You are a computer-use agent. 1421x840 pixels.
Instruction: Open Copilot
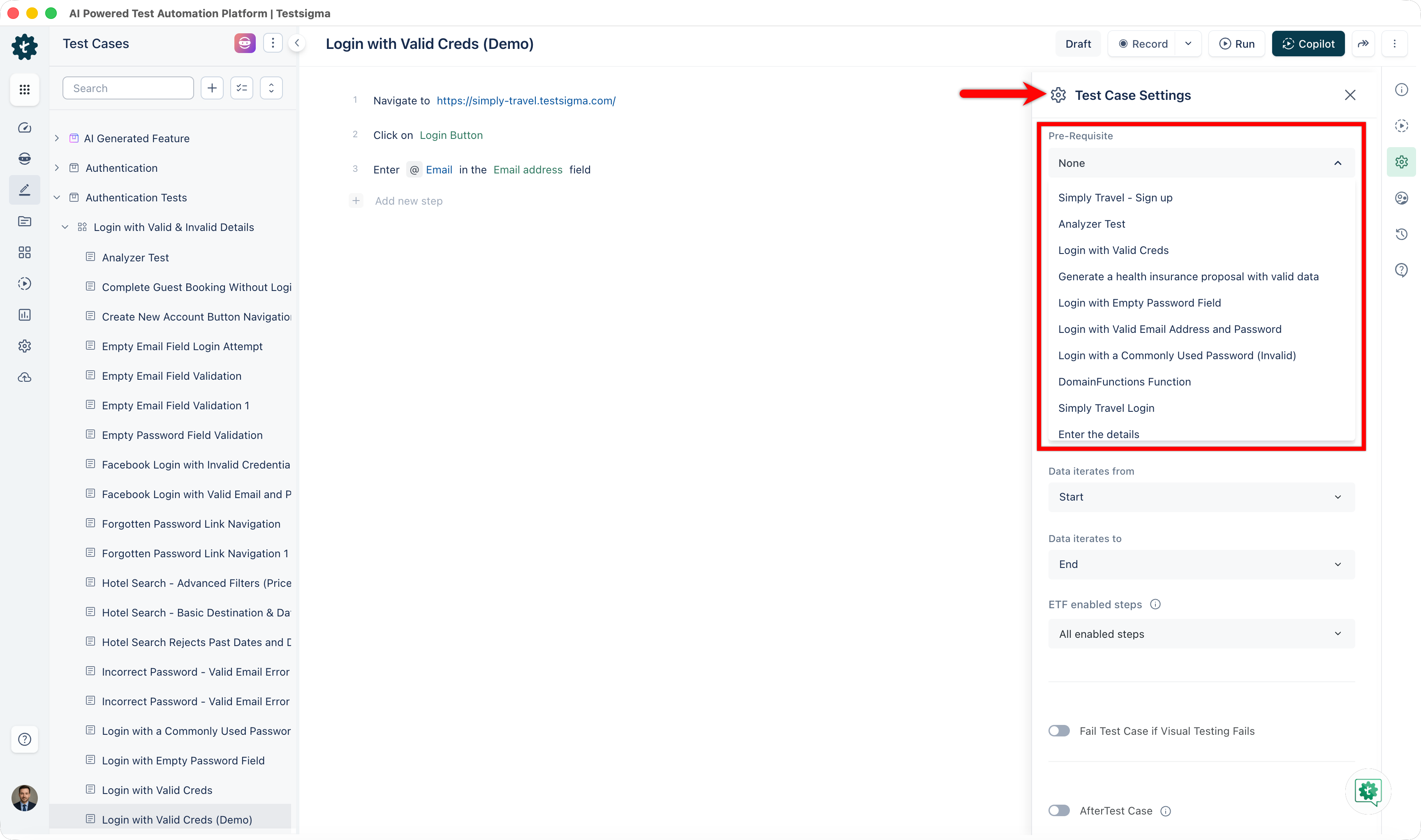[x=1308, y=44]
